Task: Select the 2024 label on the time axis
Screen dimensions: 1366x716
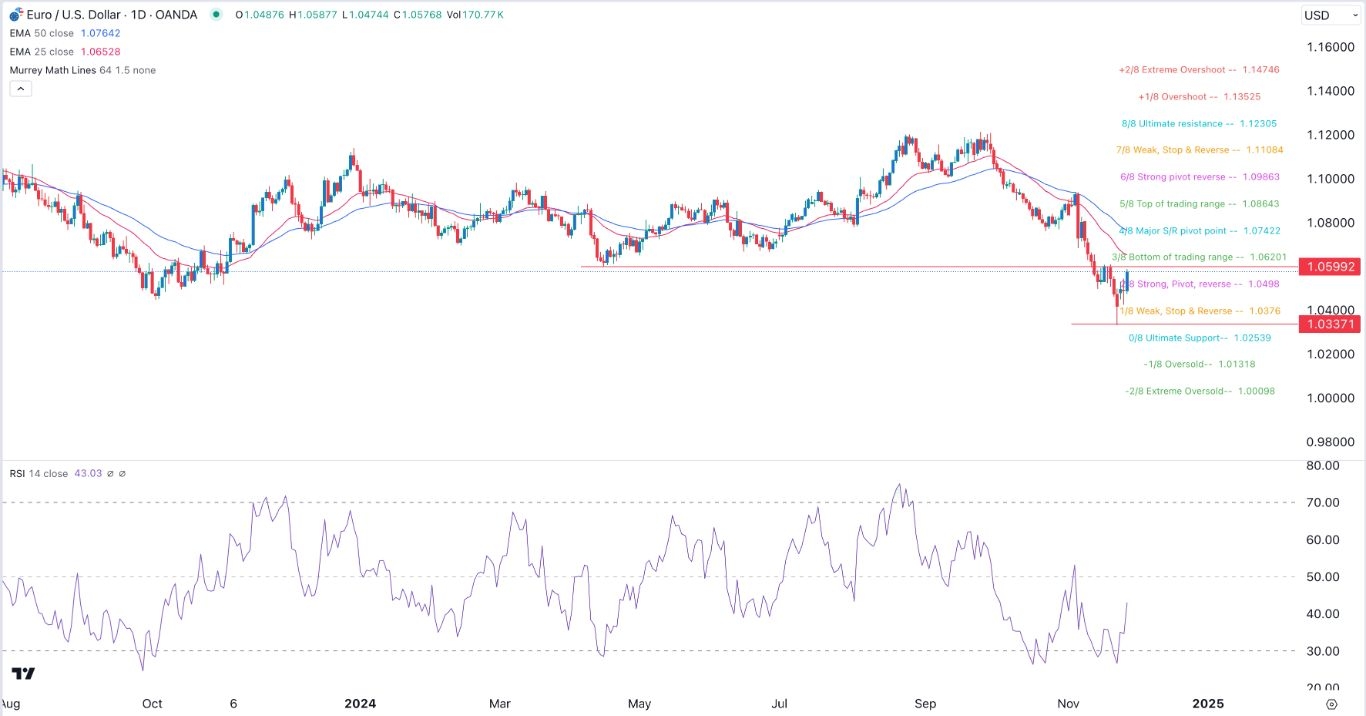Action: pos(360,704)
